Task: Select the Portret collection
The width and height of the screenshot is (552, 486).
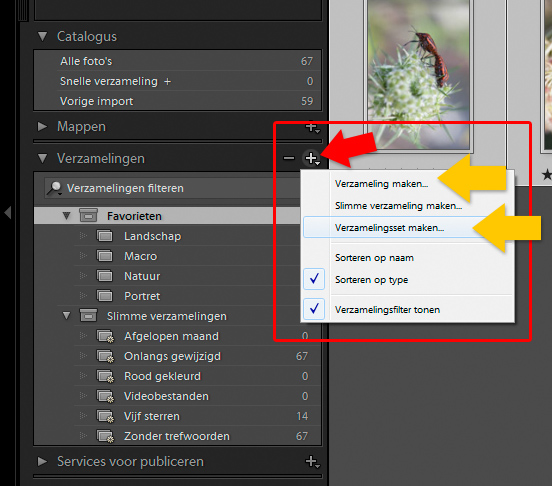Action: tap(142, 296)
